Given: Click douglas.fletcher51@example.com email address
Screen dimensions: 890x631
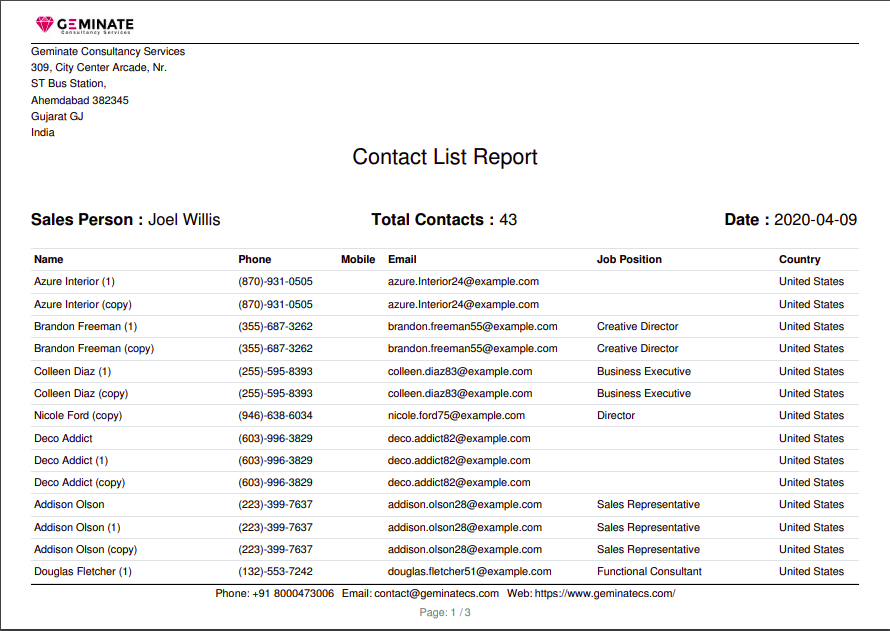Looking at the screenshot, I should [x=470, y=571].
